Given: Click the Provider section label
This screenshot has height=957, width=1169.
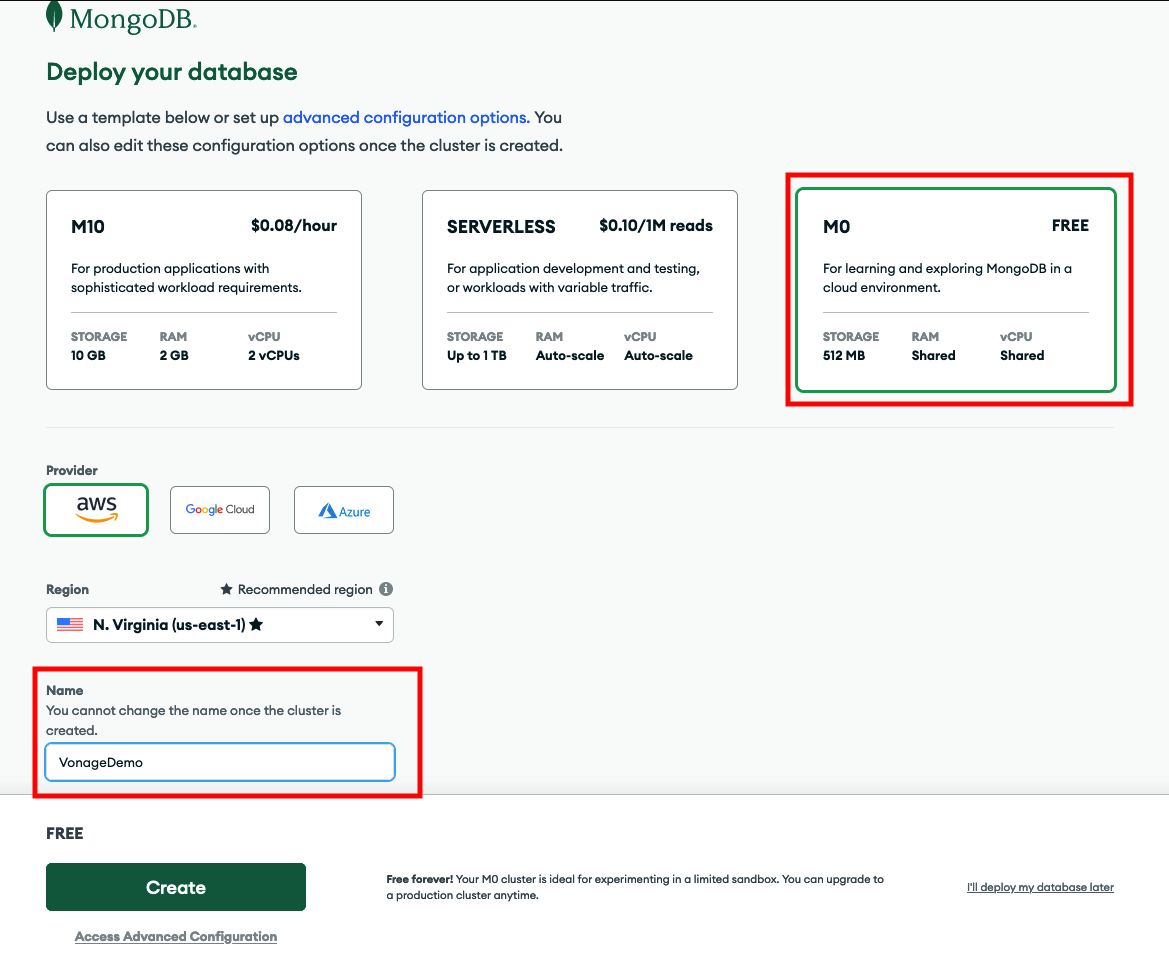Looking at the screenshot, I should tap(72, 470).
